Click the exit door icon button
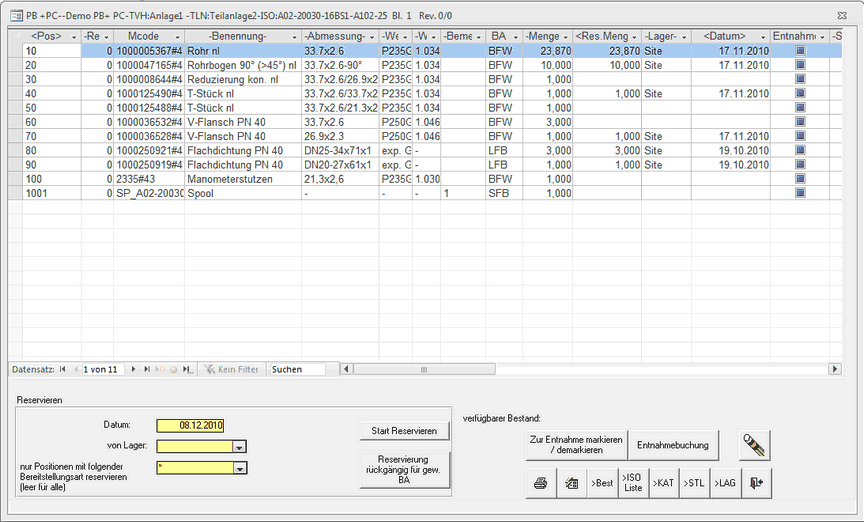The height and width of the screenshot is (522, 864). pos(757,483)
